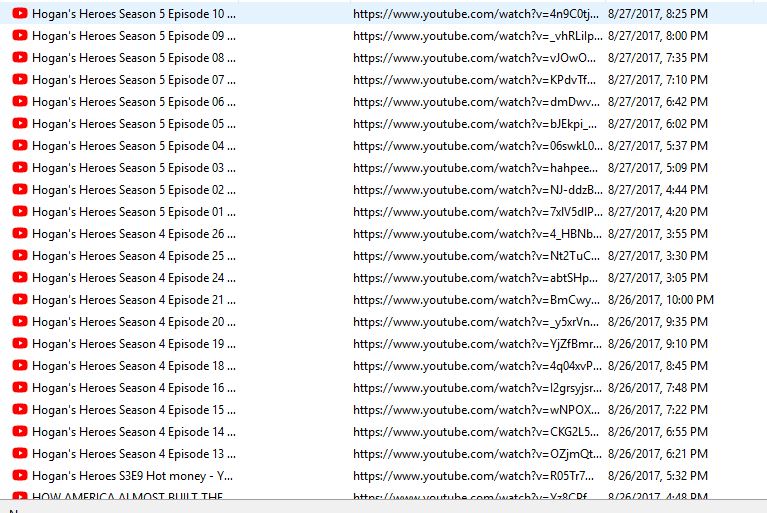This screenshot has height=513, width=767.
Task: Select title Hogan's Heroes Season 4 Episode 16
Action: pyautogui.click(x=134, y=388)
